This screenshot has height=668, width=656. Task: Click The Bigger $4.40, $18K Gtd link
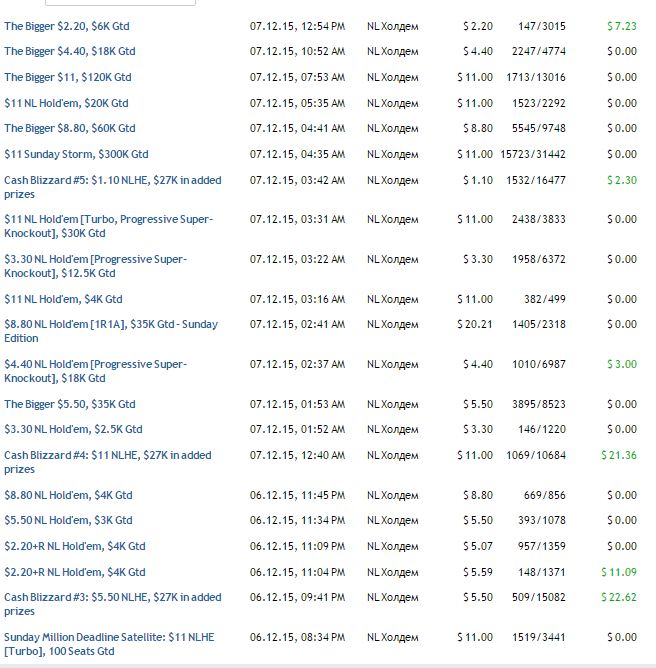(x=69, y=51)
